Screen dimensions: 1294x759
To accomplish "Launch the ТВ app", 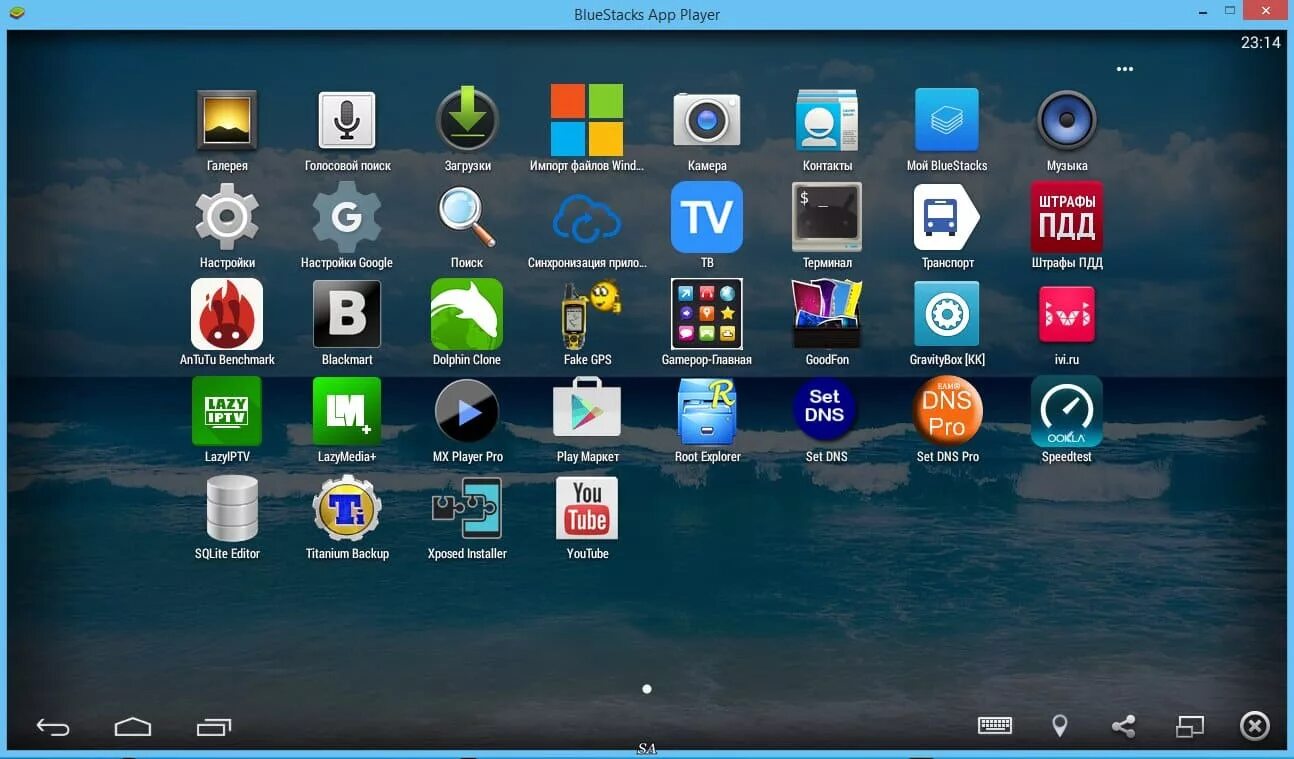I will [707, 216].
